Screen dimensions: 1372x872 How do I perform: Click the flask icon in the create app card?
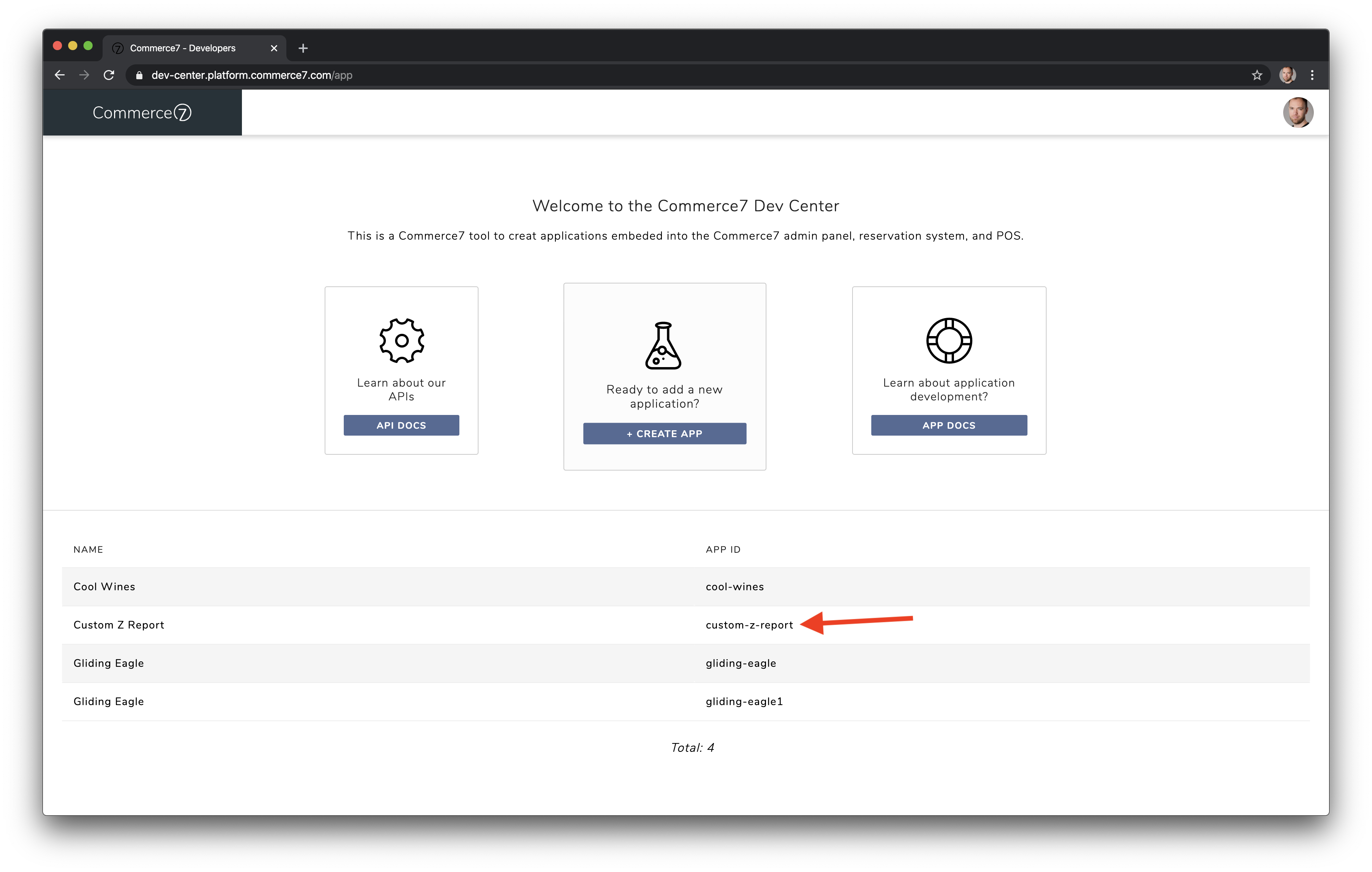663,346
